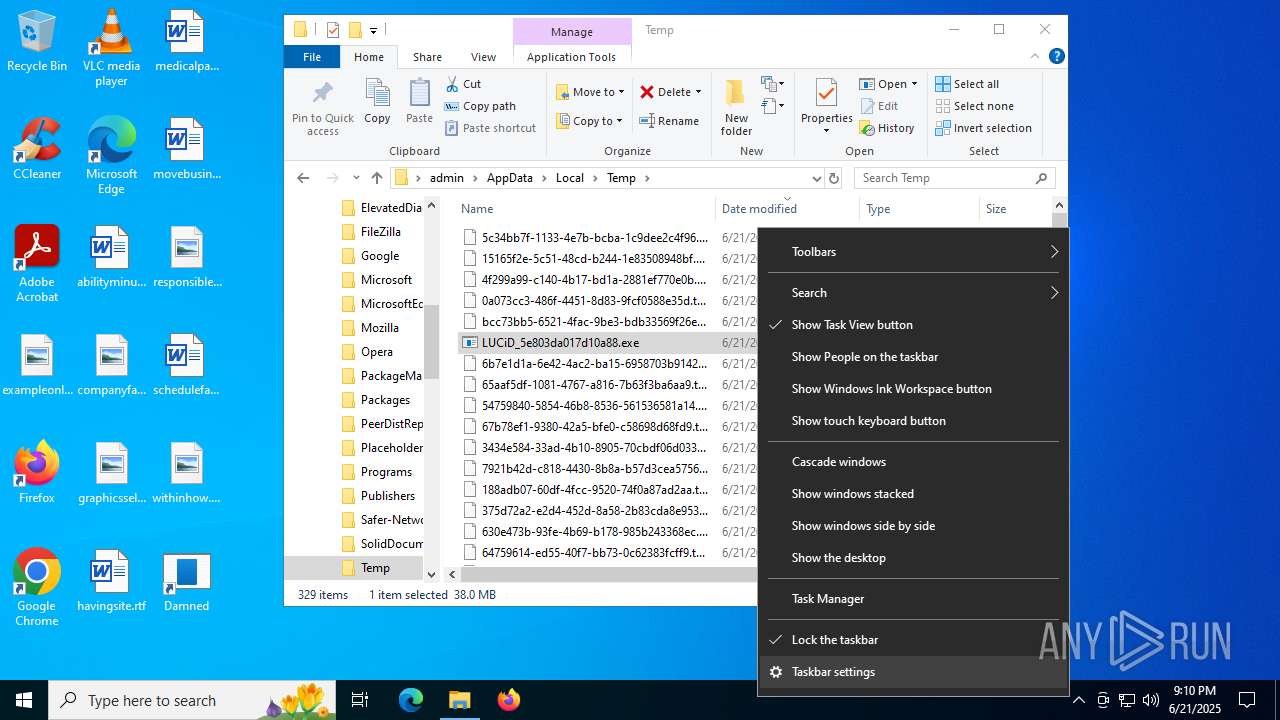Open Properties from the ribbon

point(826,107)
